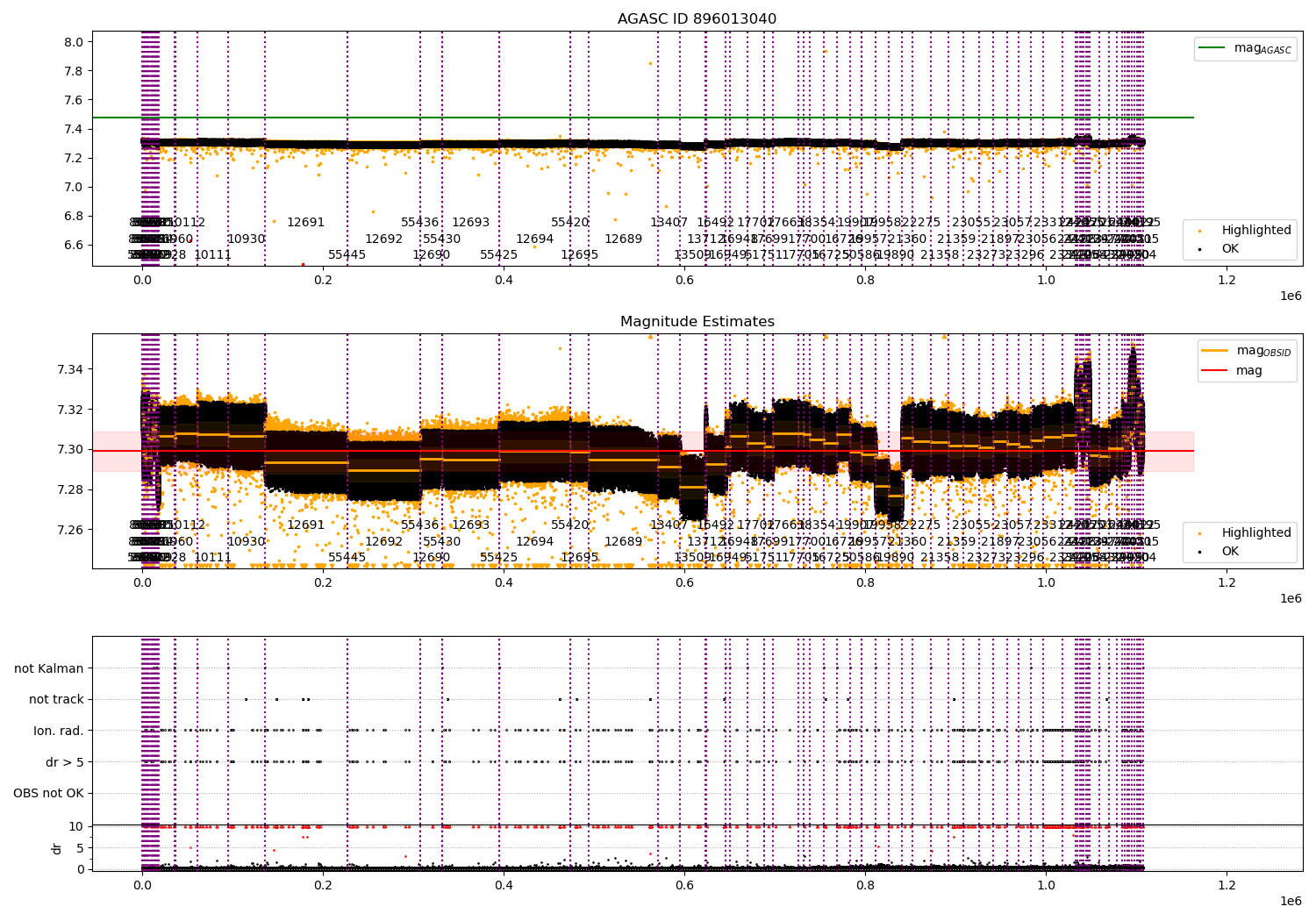The image size is (1316, 921).
Task: Click the '6.6' tick on the top plot
Action: (x=74, y=245)
